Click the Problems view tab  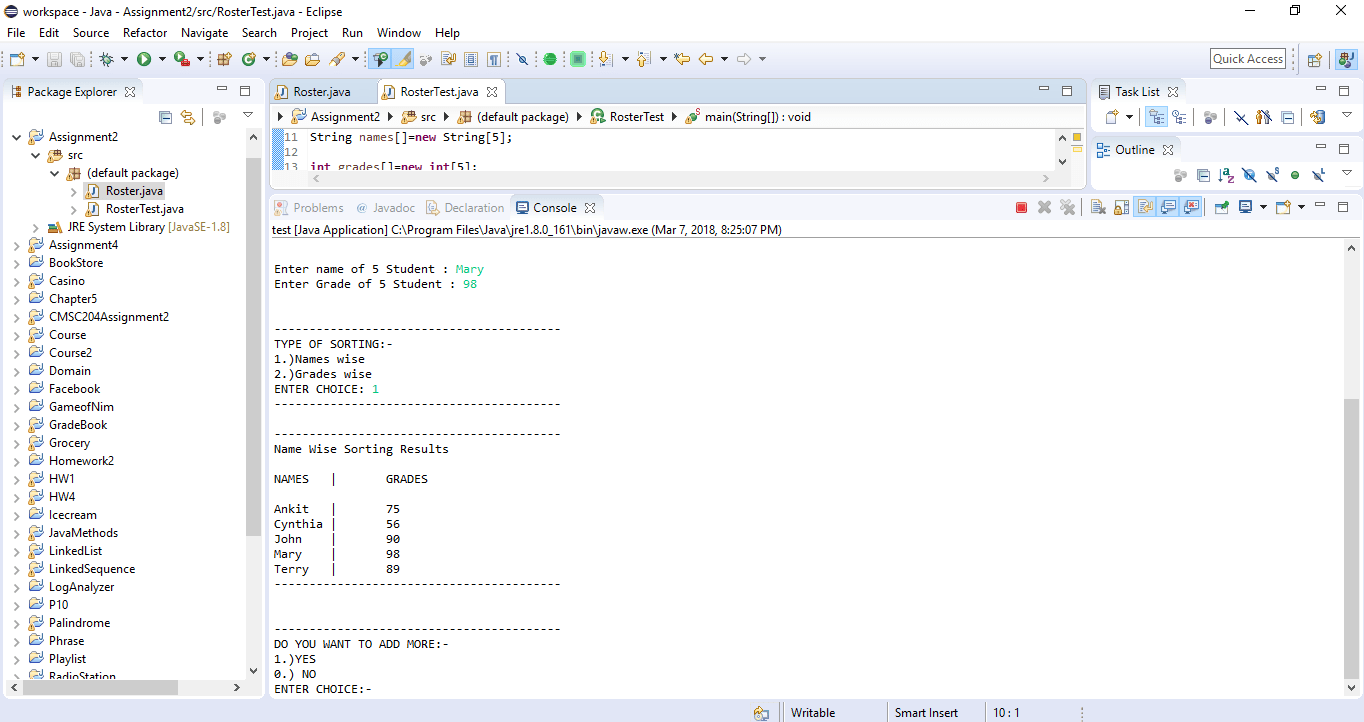[318, 208]
